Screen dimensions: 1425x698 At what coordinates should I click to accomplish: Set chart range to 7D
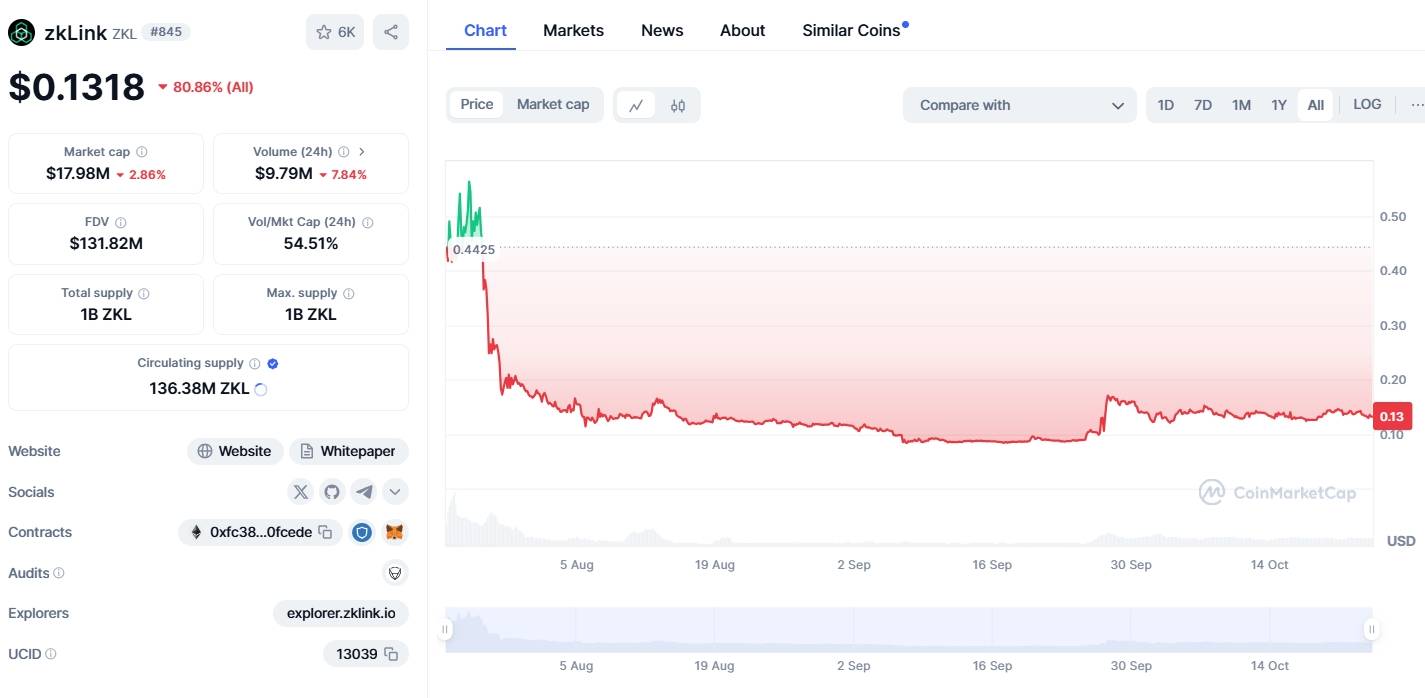(1203, 105)
